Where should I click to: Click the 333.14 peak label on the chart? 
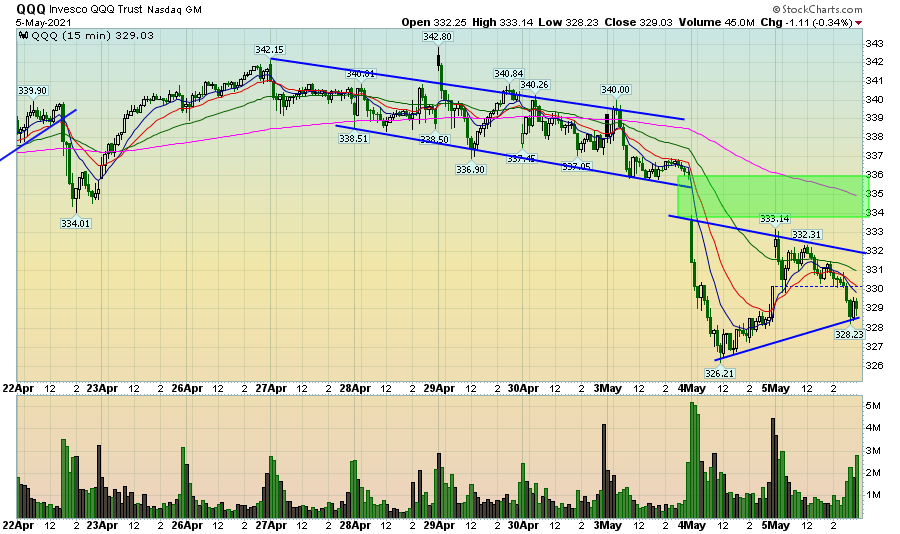tap(775, 219)
